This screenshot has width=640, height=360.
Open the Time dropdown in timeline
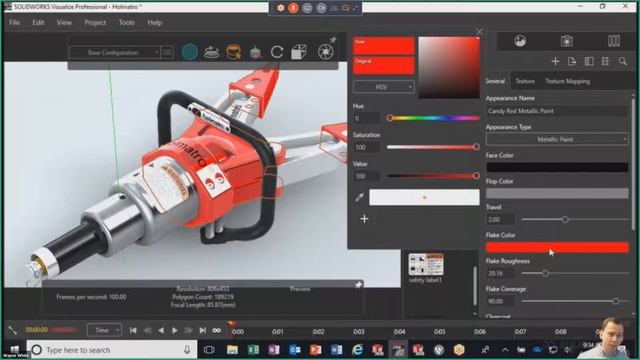pyautogui.click(x=104, y=330)
